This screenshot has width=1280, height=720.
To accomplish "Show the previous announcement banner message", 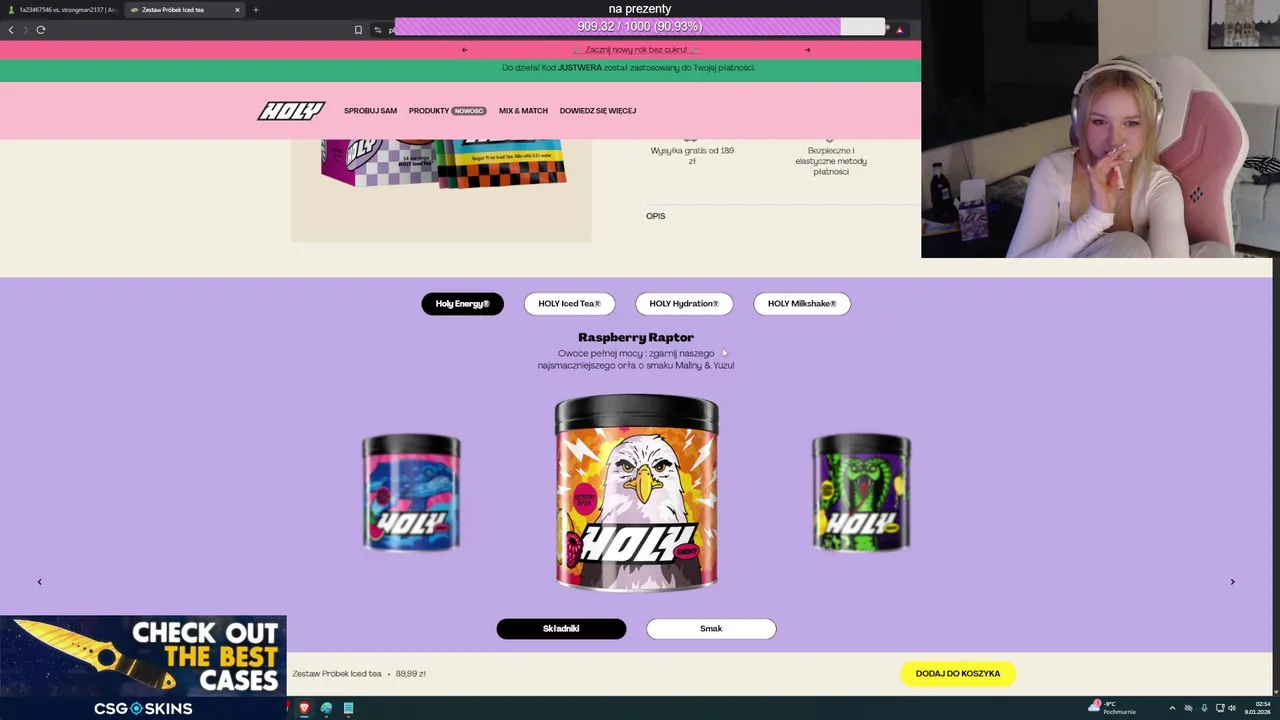I will pos(464,50).
